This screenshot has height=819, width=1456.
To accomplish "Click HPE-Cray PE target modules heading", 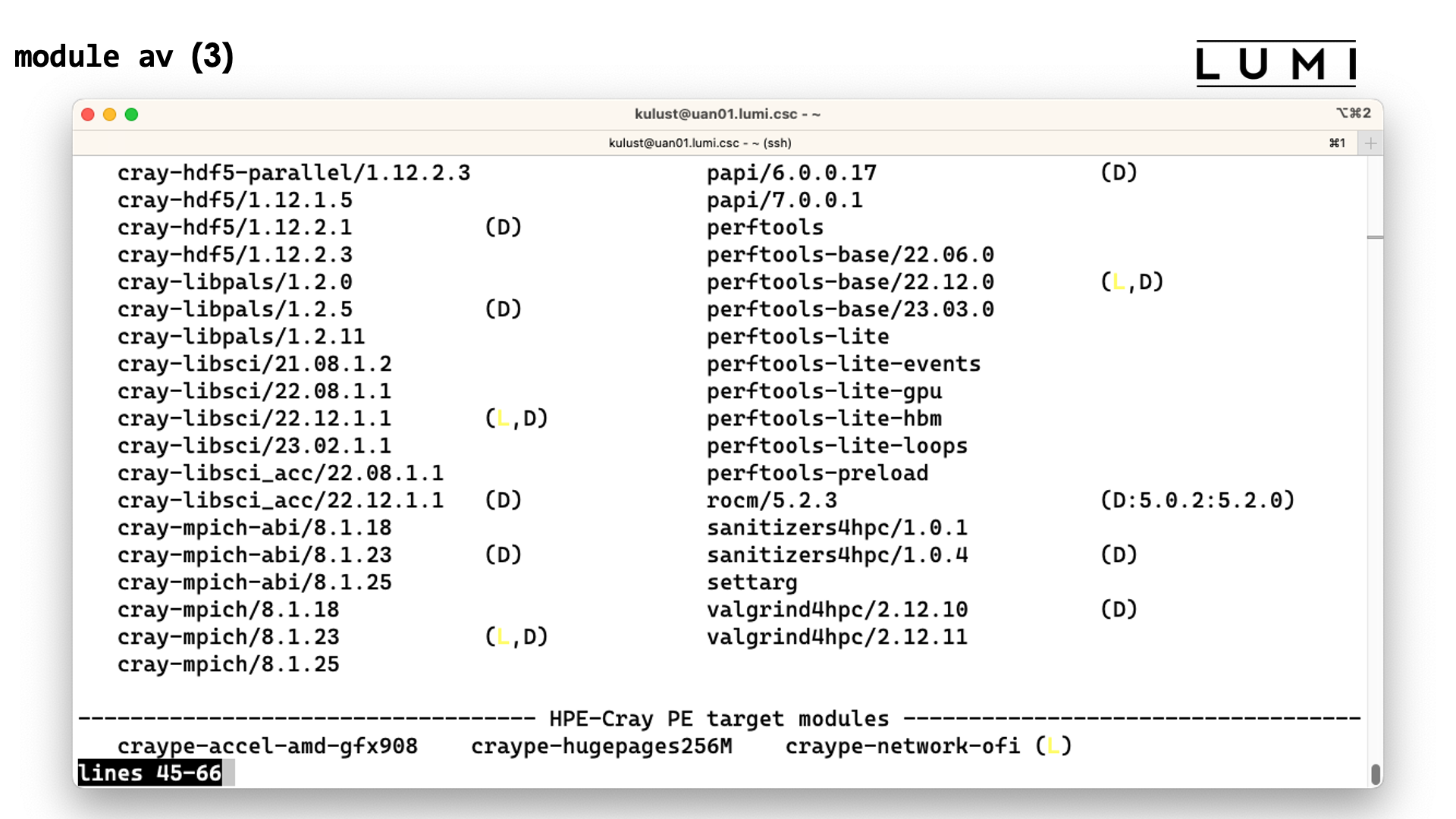I will [719, 718].
